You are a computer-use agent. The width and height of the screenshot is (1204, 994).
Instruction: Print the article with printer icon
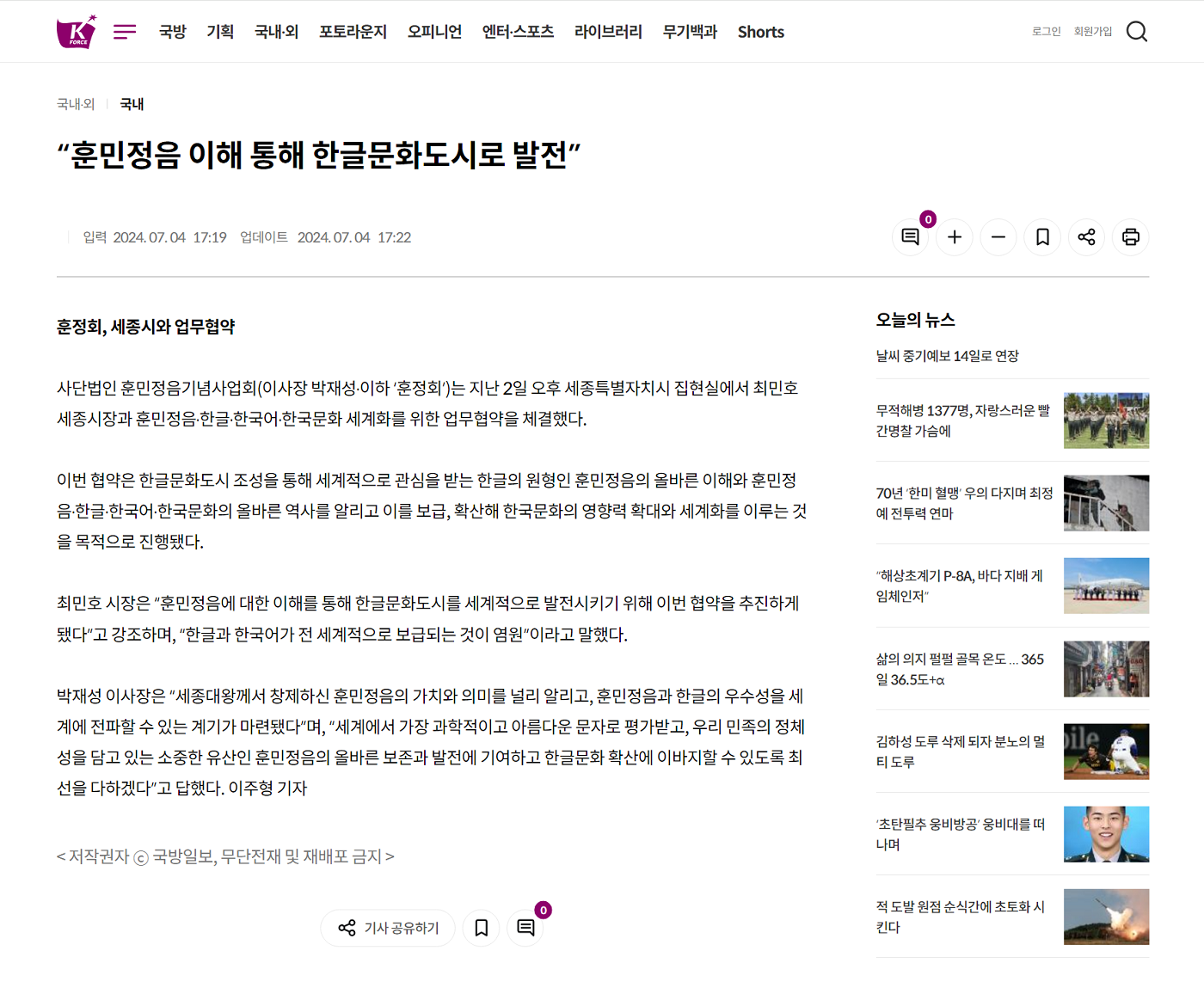click(x=1131, y=237)
